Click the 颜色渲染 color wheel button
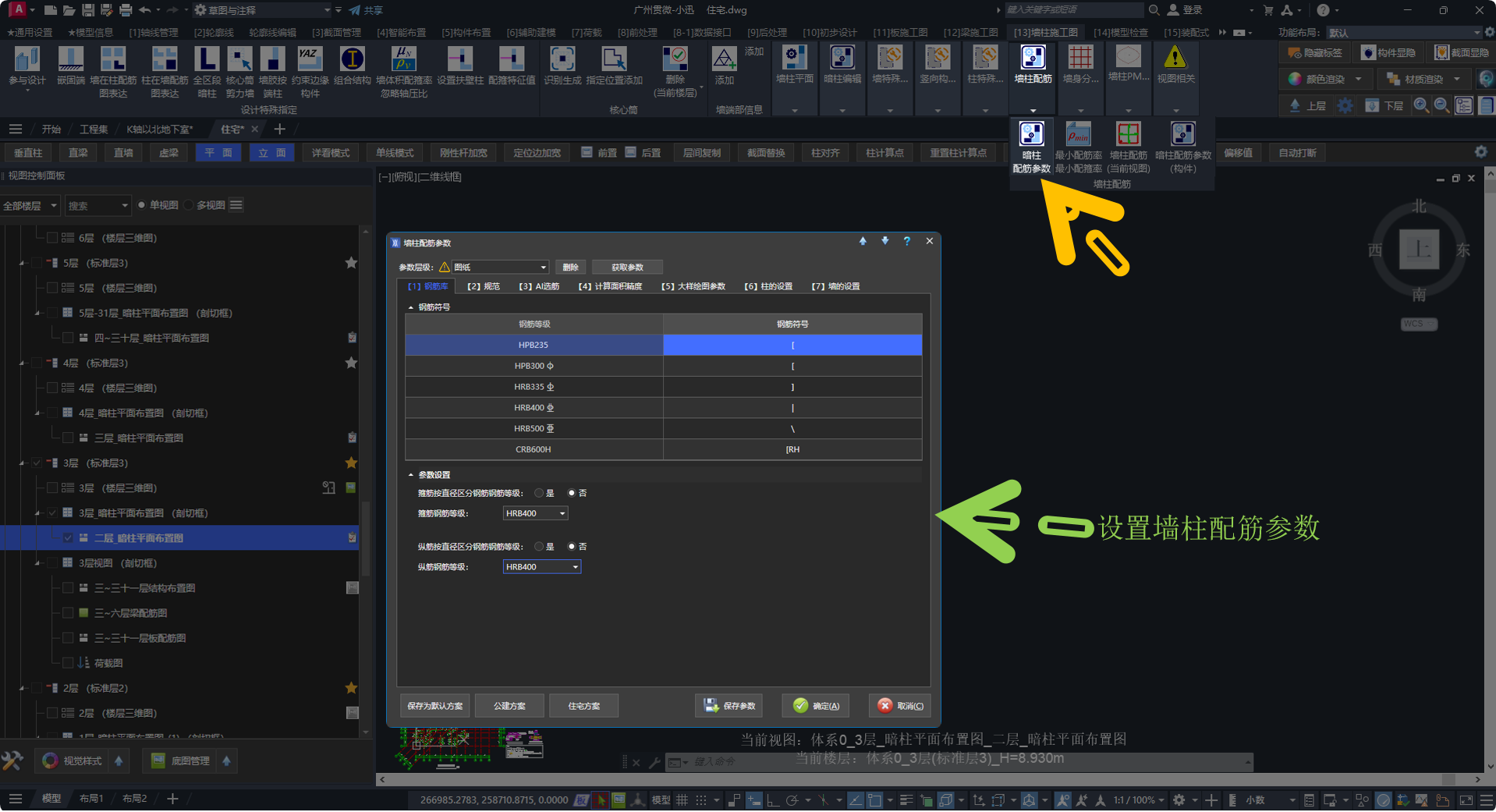This screenshot has width=1496, height=812. 1295,79
